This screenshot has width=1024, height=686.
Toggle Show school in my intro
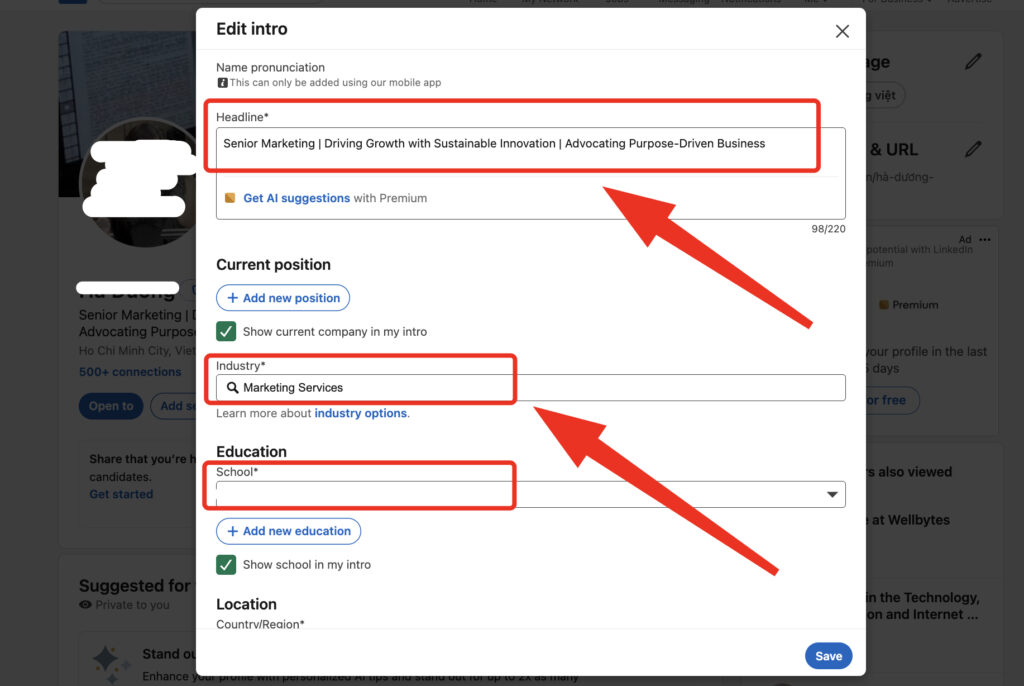pos(226,564)
